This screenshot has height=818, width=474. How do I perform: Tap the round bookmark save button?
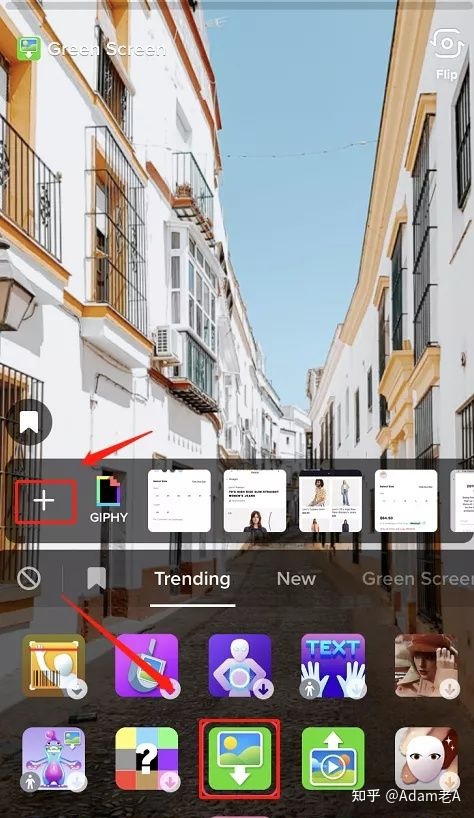pyautogui.click(x=30, y=423)
